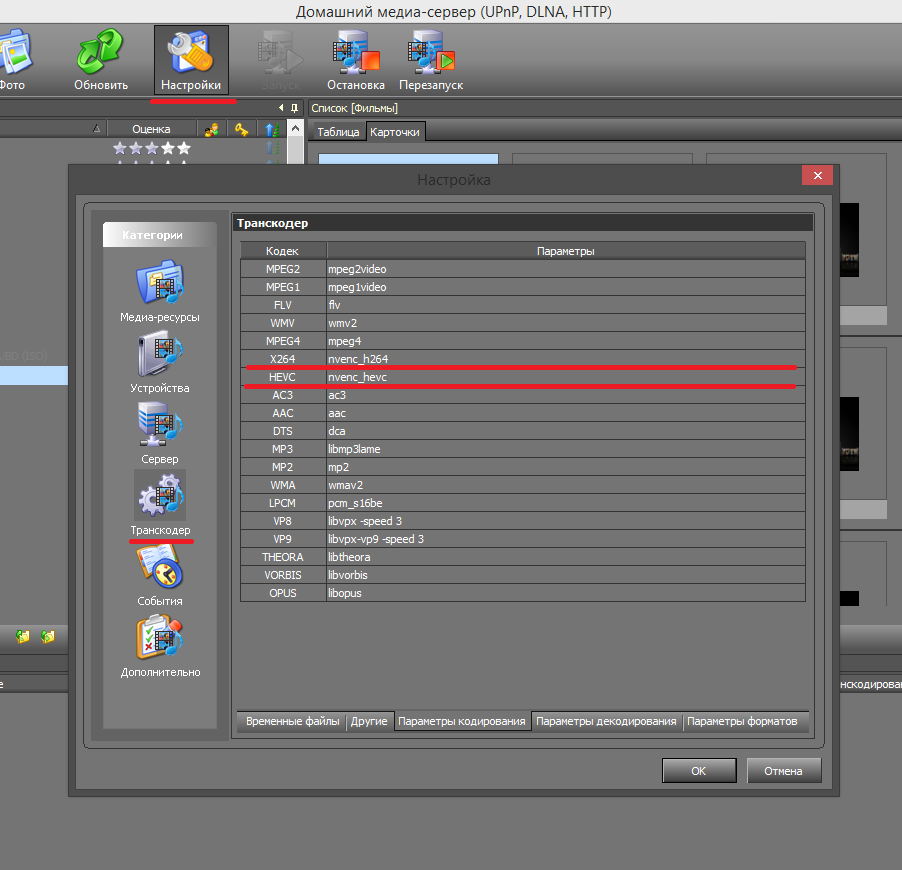
Task: Switch to the Временные файлы tab
Action: click(x=290, y=721)
